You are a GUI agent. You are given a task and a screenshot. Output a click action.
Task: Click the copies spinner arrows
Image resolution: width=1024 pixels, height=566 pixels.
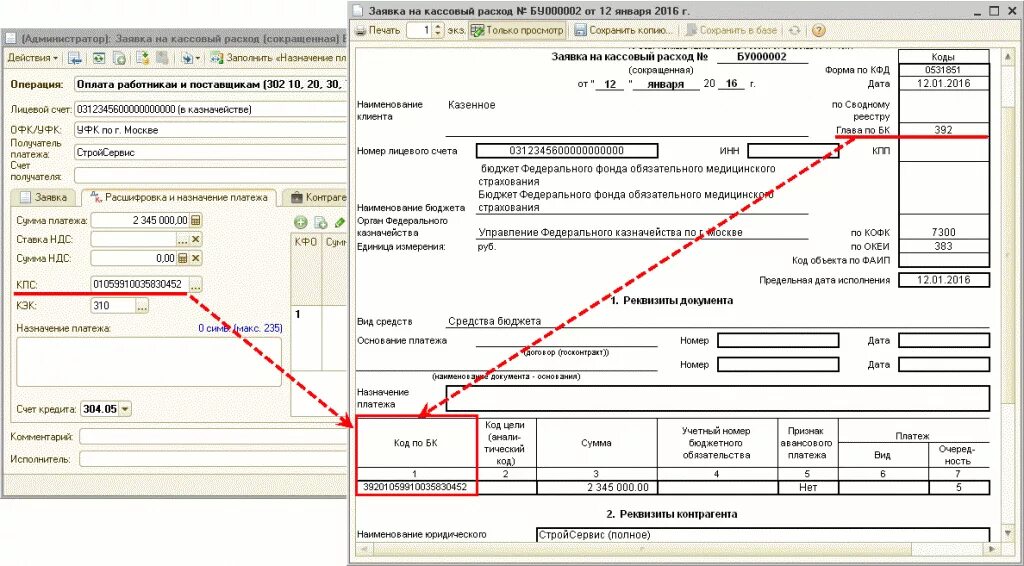click(438, 30)
